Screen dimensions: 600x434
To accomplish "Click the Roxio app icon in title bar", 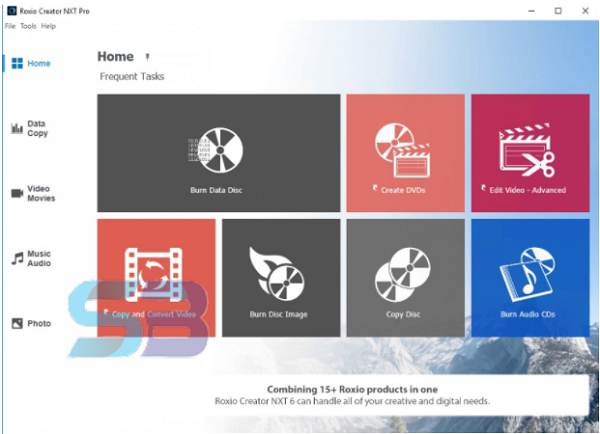I will click(12, 11).
